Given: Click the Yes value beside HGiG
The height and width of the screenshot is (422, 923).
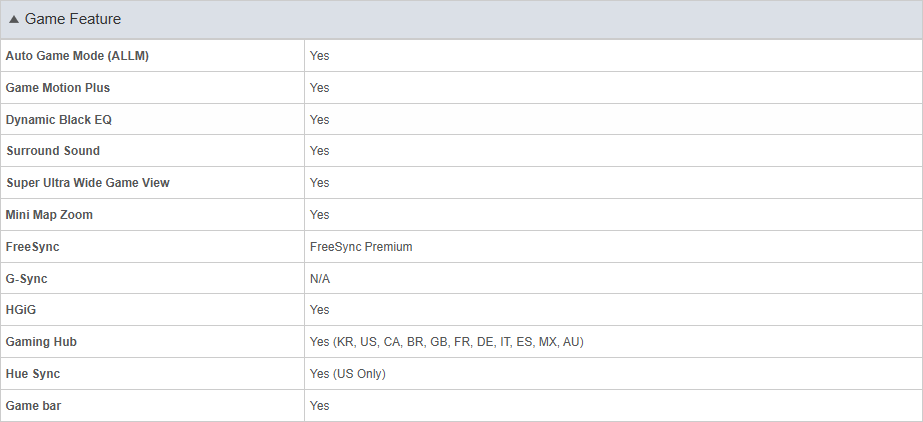Looking at the screenshot, I should [x=320, y=310].
